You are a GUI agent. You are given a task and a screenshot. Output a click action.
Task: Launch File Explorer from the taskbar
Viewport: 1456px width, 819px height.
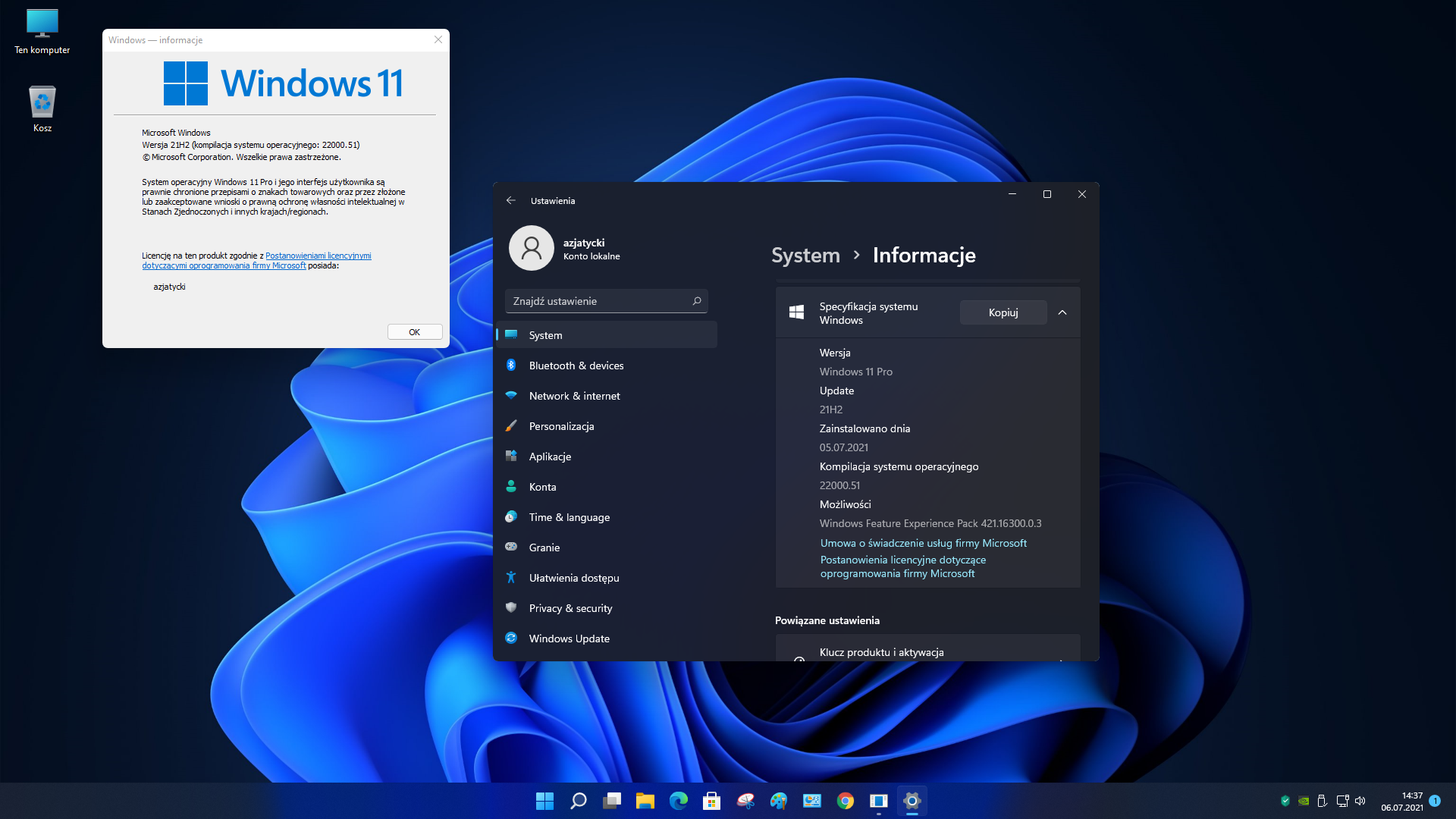tap(645, 801)
